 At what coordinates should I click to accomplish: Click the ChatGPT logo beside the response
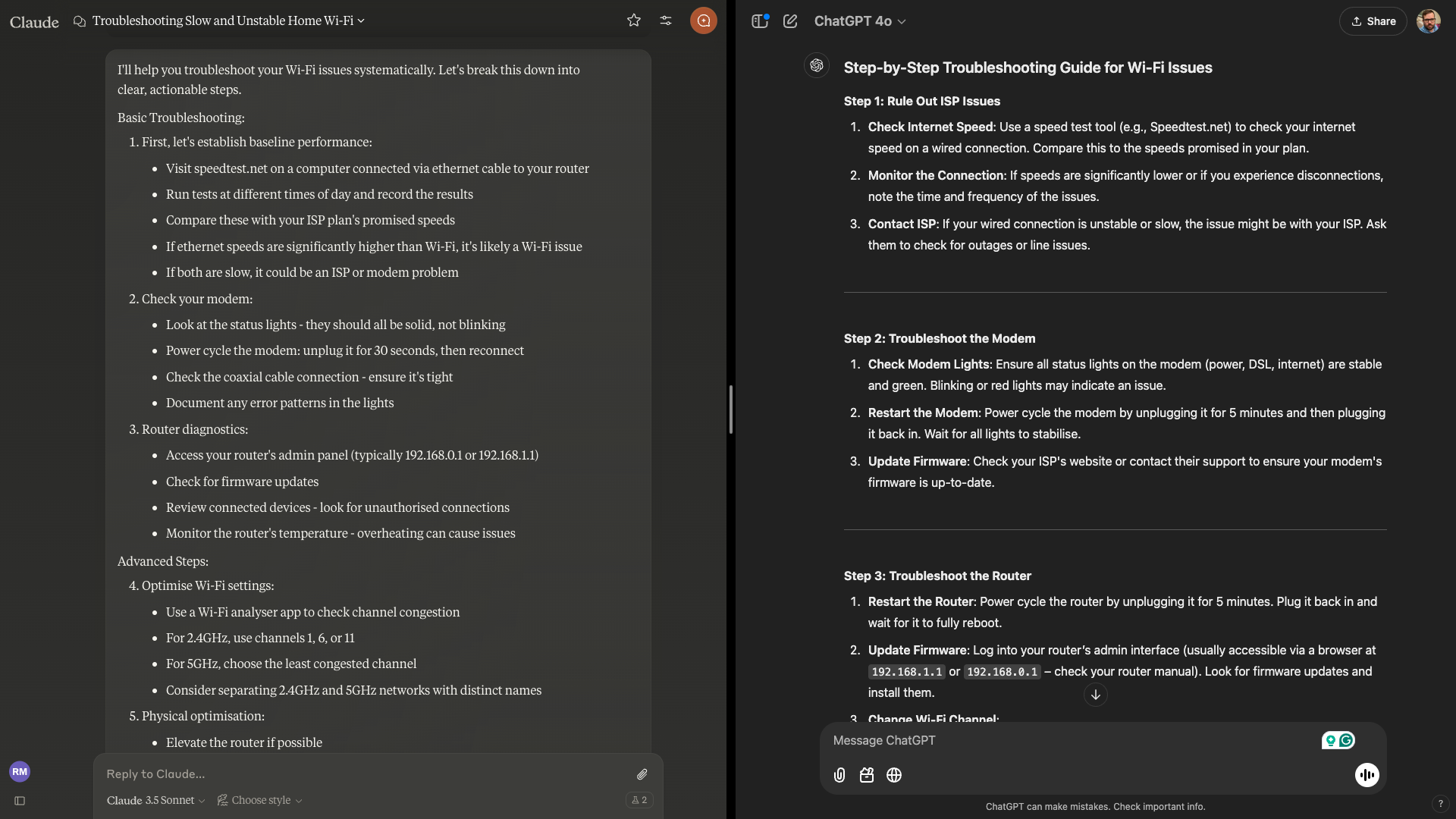pos(817,66)
